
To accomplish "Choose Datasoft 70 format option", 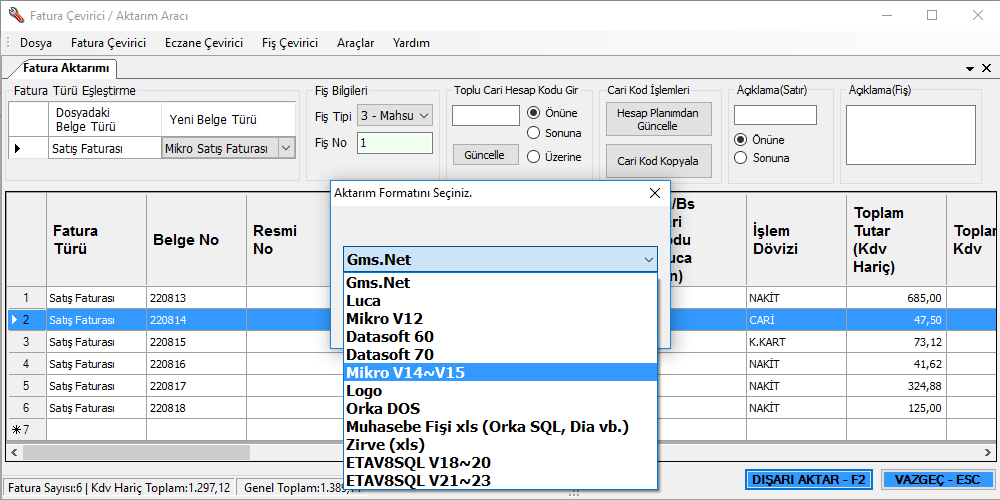I will [x=500, y=354].
